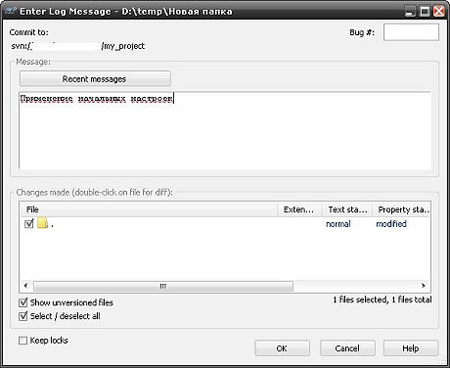
Task: Open the Help button
Action: tap(411, 348)
